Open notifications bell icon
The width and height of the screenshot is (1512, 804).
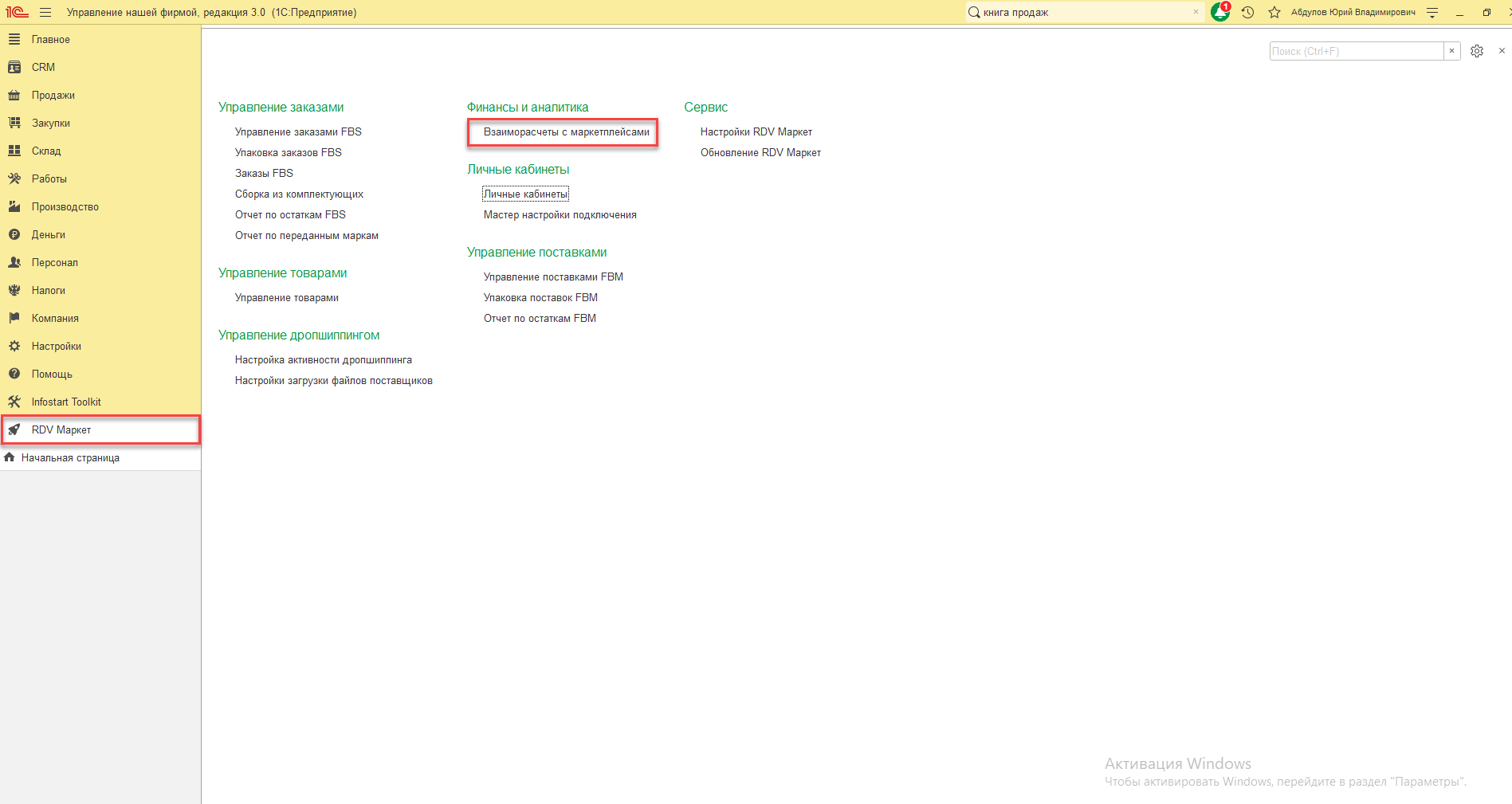(x=1220, y=12)
